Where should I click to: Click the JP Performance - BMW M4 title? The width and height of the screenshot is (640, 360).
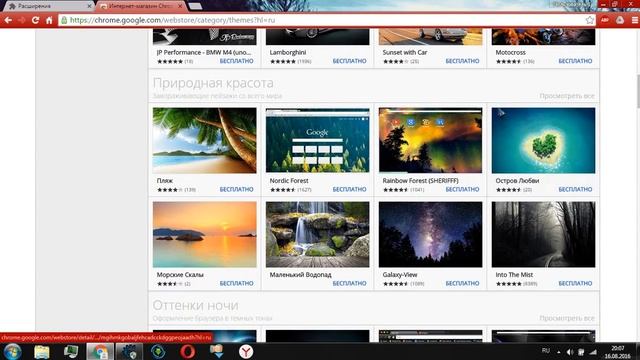click(x=204, y=52)
